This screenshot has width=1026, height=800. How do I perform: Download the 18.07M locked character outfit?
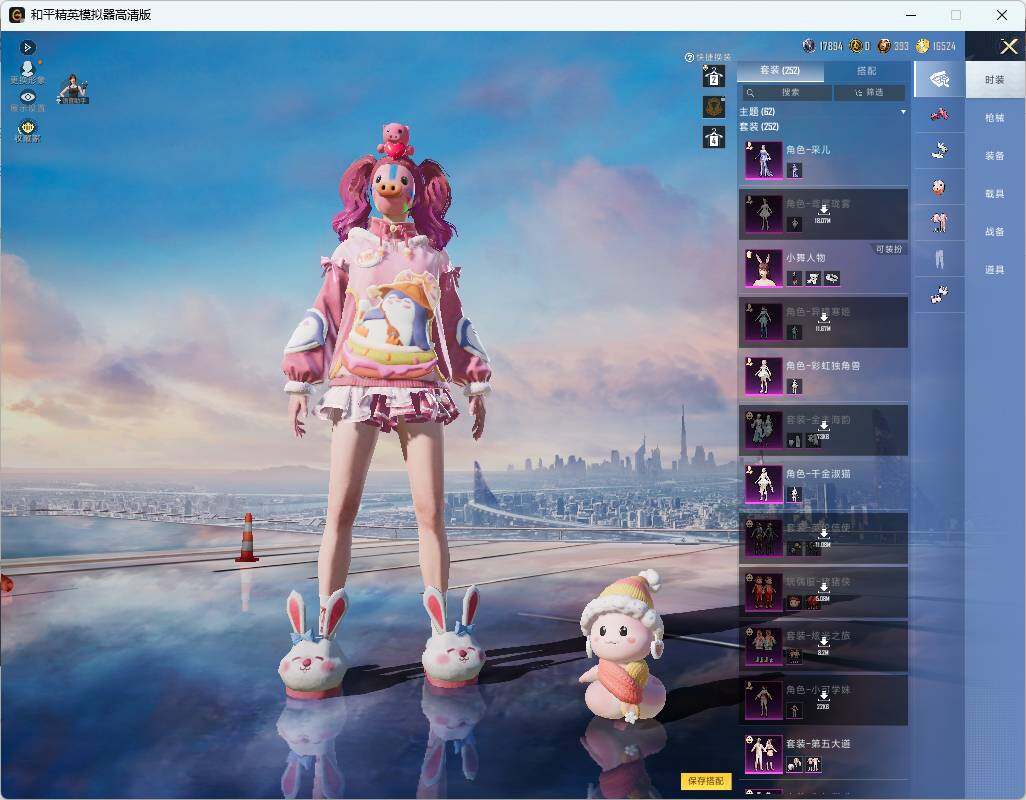823,214
